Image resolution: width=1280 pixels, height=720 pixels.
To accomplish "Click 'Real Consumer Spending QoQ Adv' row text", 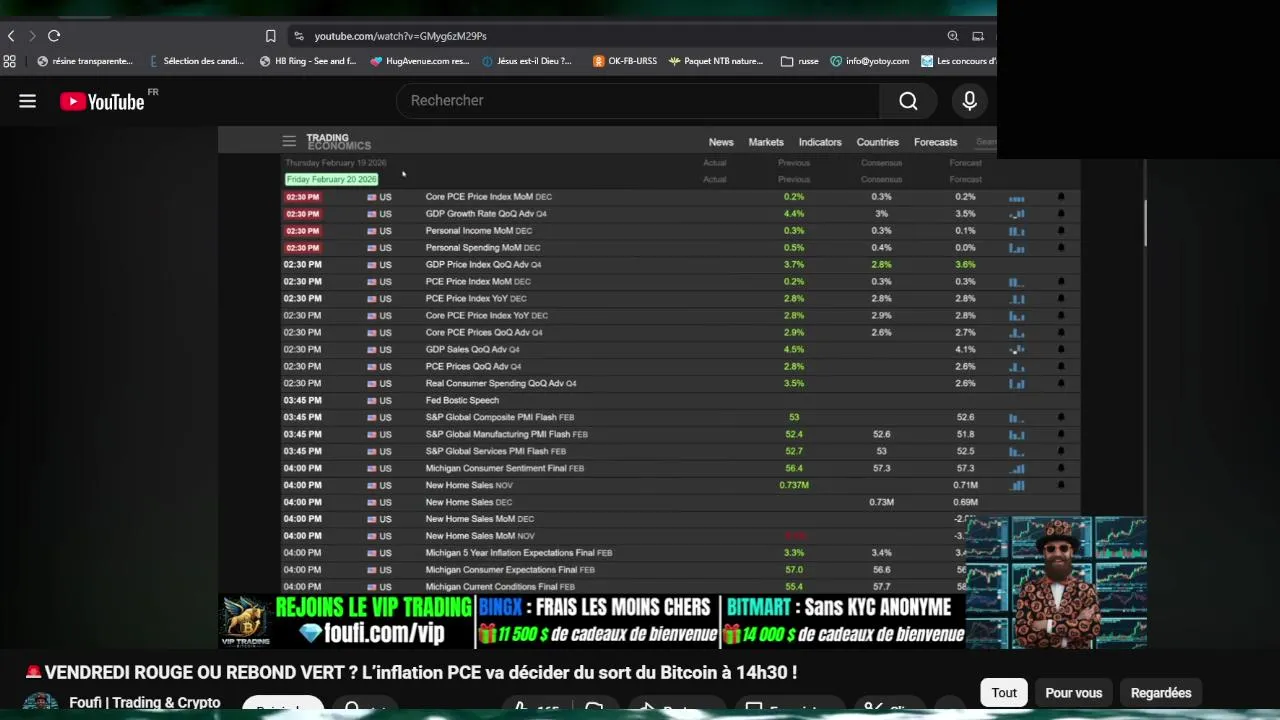I will [x=501, y=383].
